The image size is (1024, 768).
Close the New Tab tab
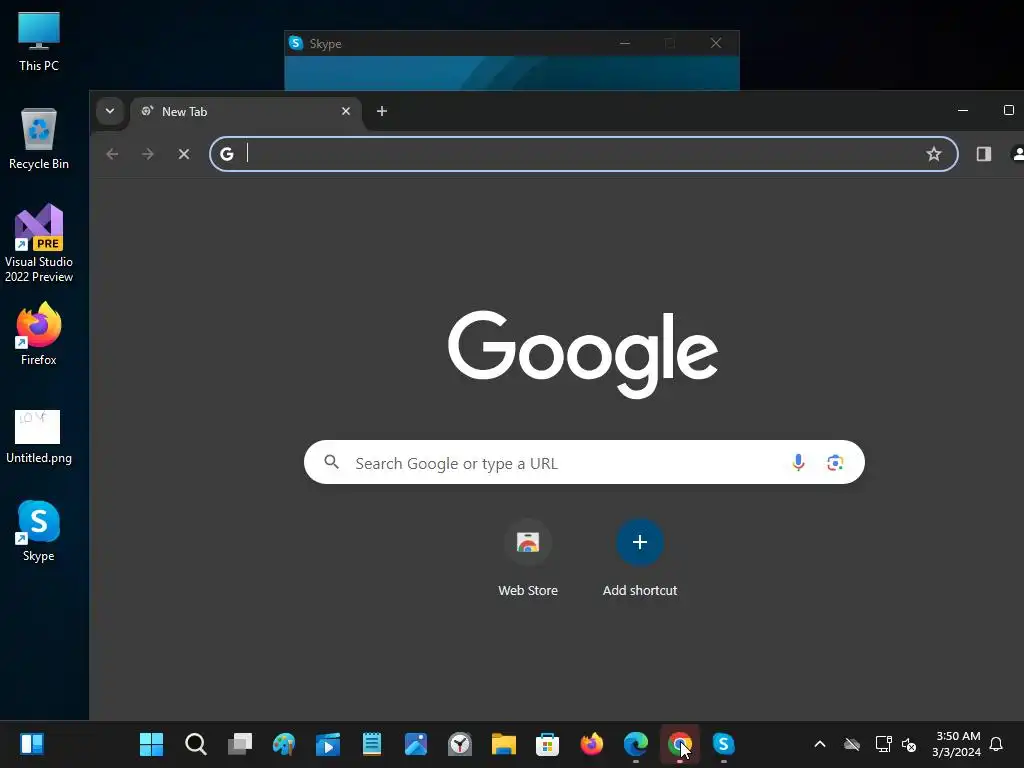click(346, 111)
